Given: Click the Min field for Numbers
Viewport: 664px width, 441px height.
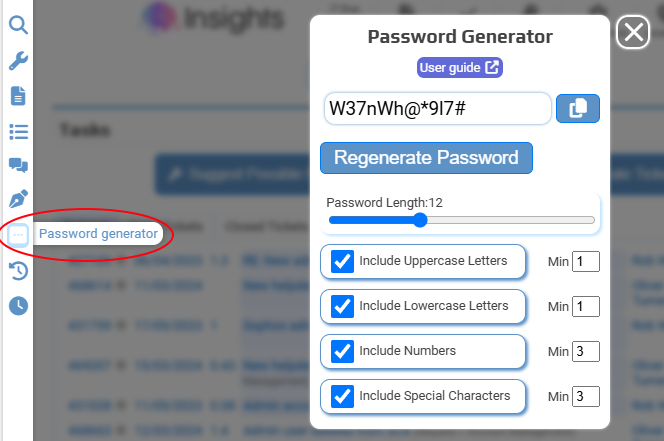Looking at the screenshot, I should (586, 351).
